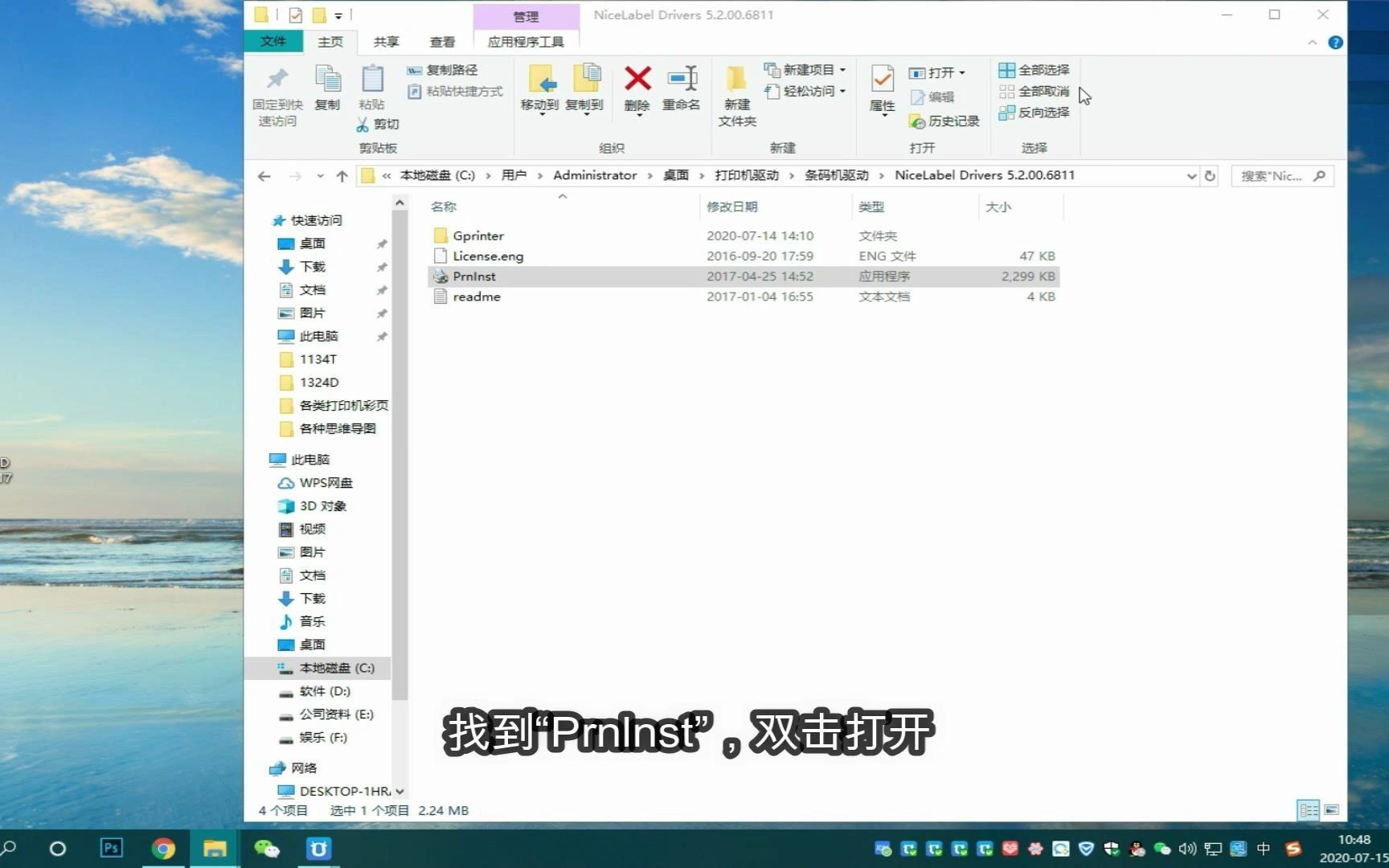This screenshot has height=868, width=1389.
Task: Click Paste shortcut (粘贴快捷方式)
Action: point(455,92)
